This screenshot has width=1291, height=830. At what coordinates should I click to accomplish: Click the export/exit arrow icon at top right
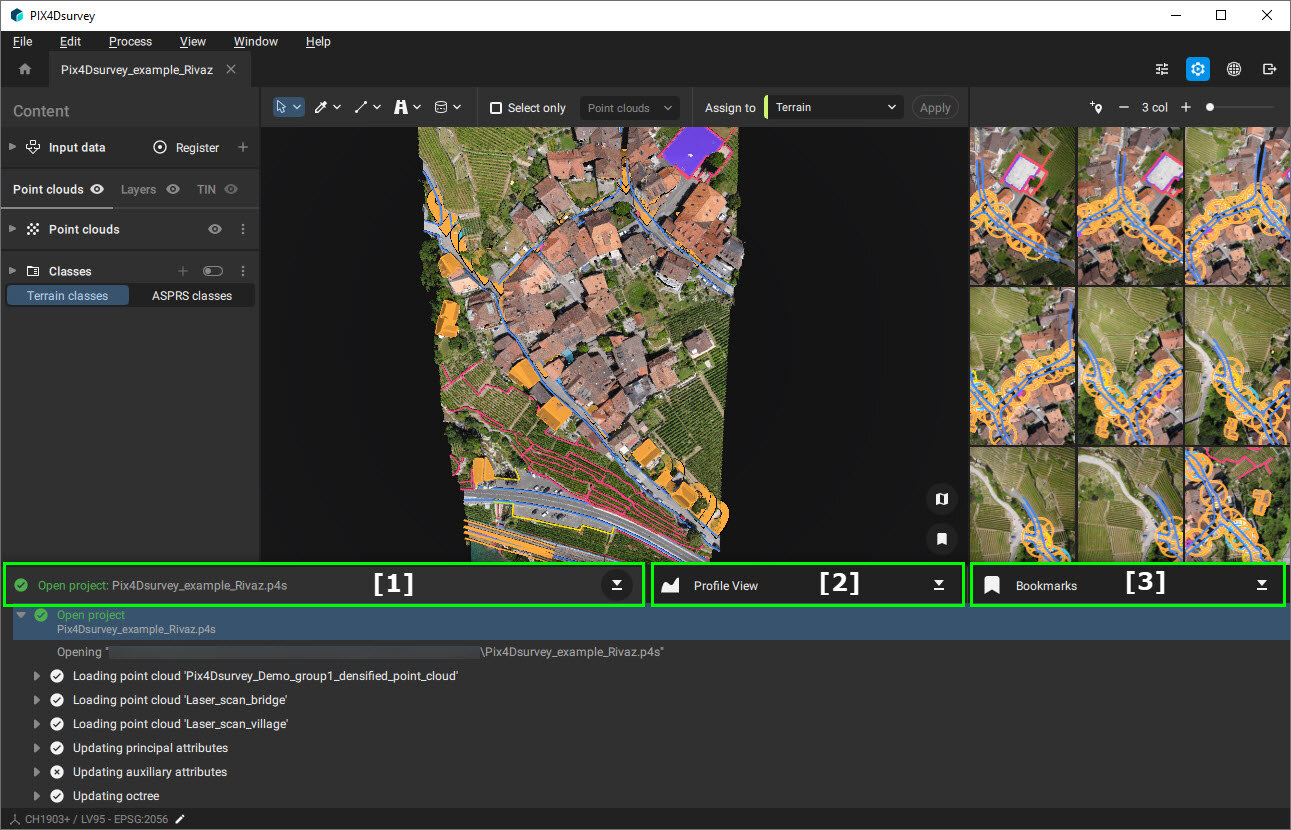[x=1270, y=69]
